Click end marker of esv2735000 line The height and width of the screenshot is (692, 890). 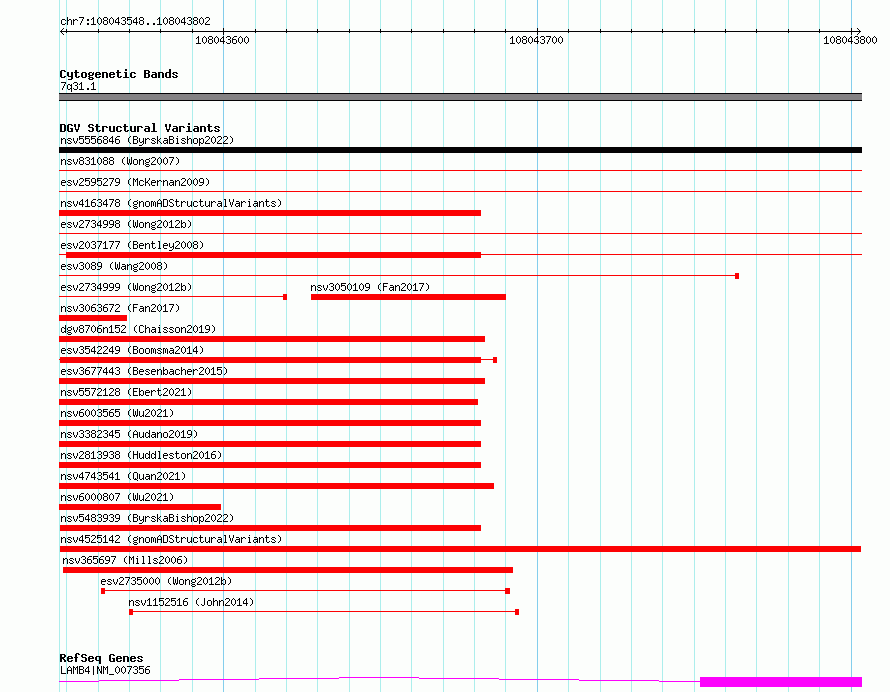coord(507,591)
